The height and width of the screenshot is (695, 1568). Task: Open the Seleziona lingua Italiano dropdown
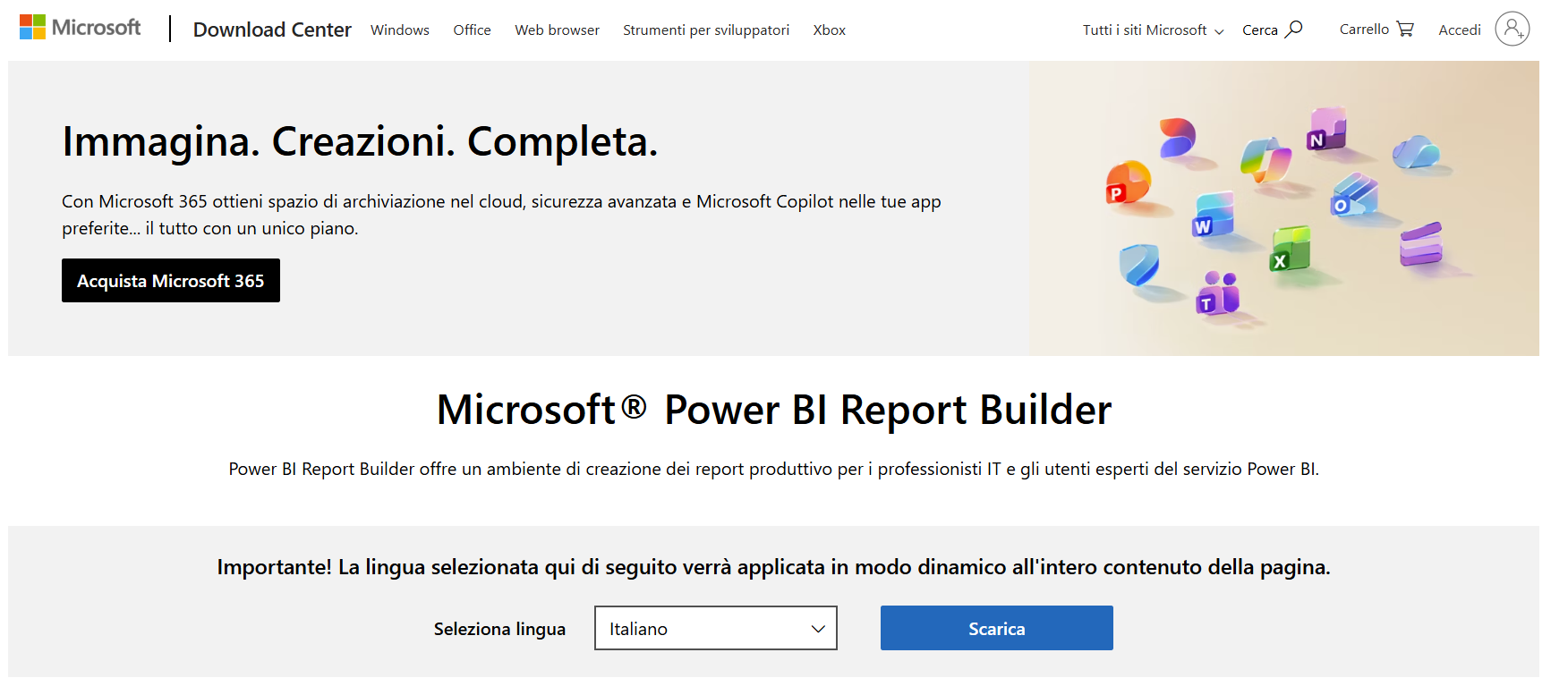(716, 628)
